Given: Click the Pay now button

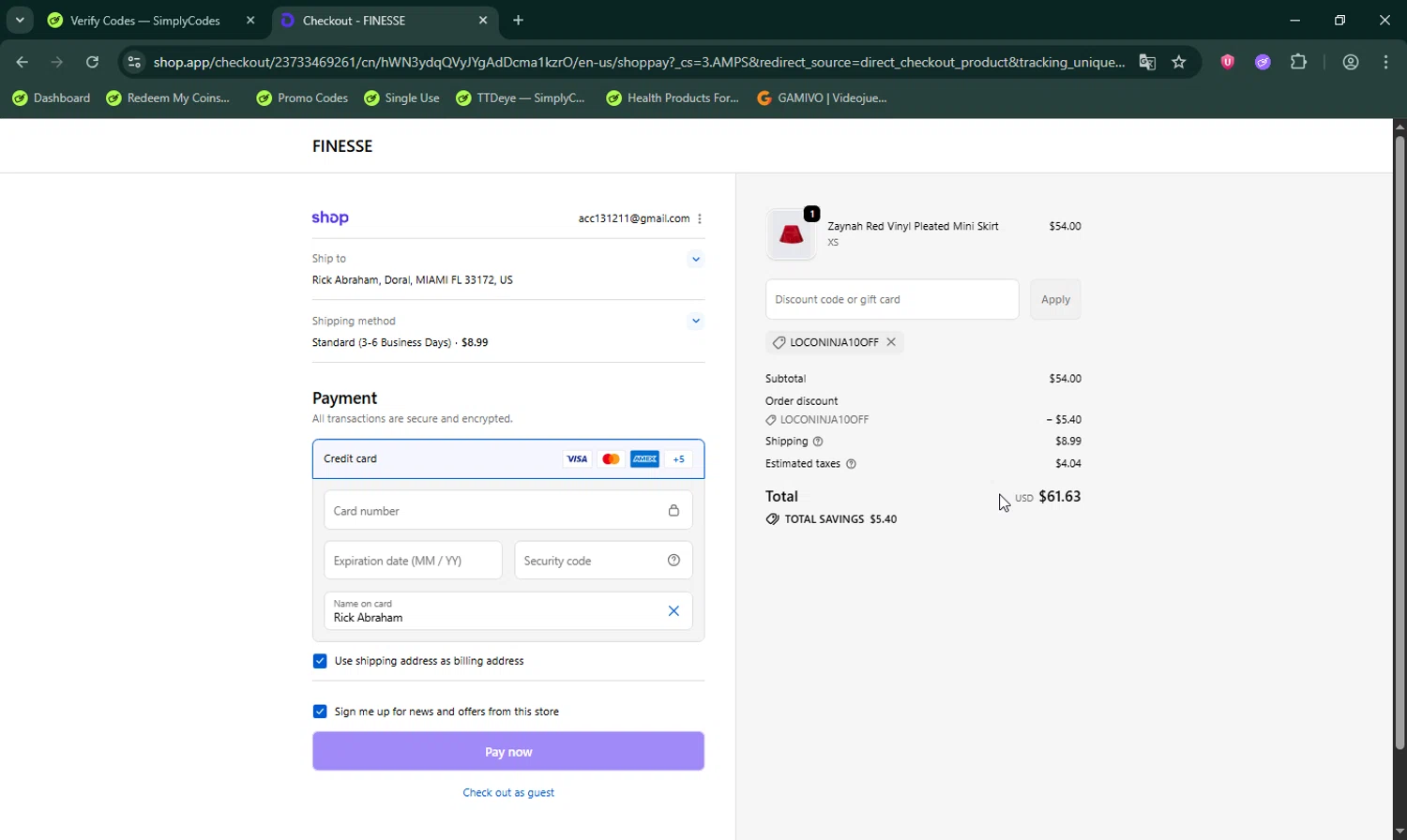Looking at the screenshot, I should pyautogui.click(x=508, y=752).
